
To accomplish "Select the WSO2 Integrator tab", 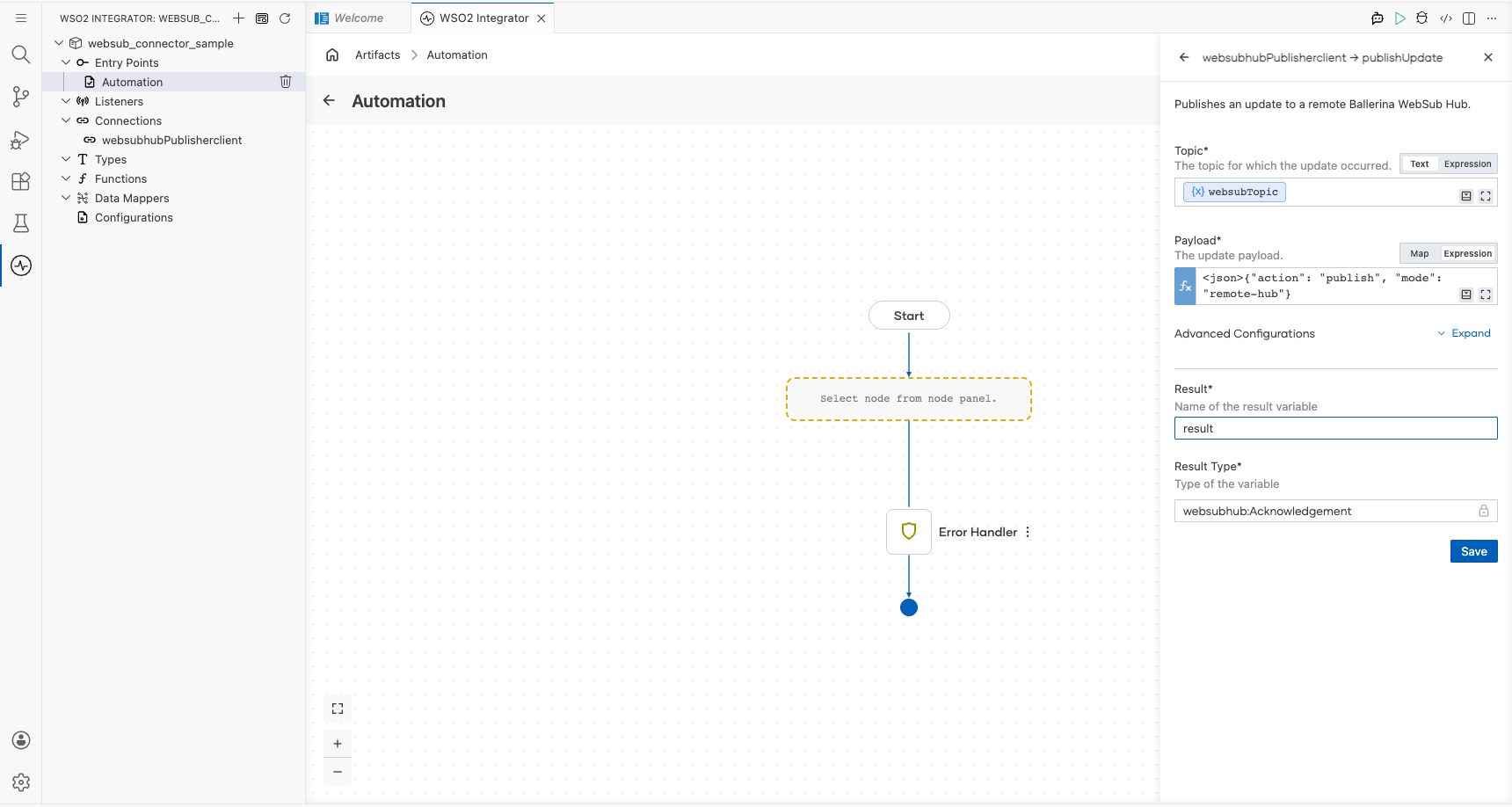I will point(483,18).
